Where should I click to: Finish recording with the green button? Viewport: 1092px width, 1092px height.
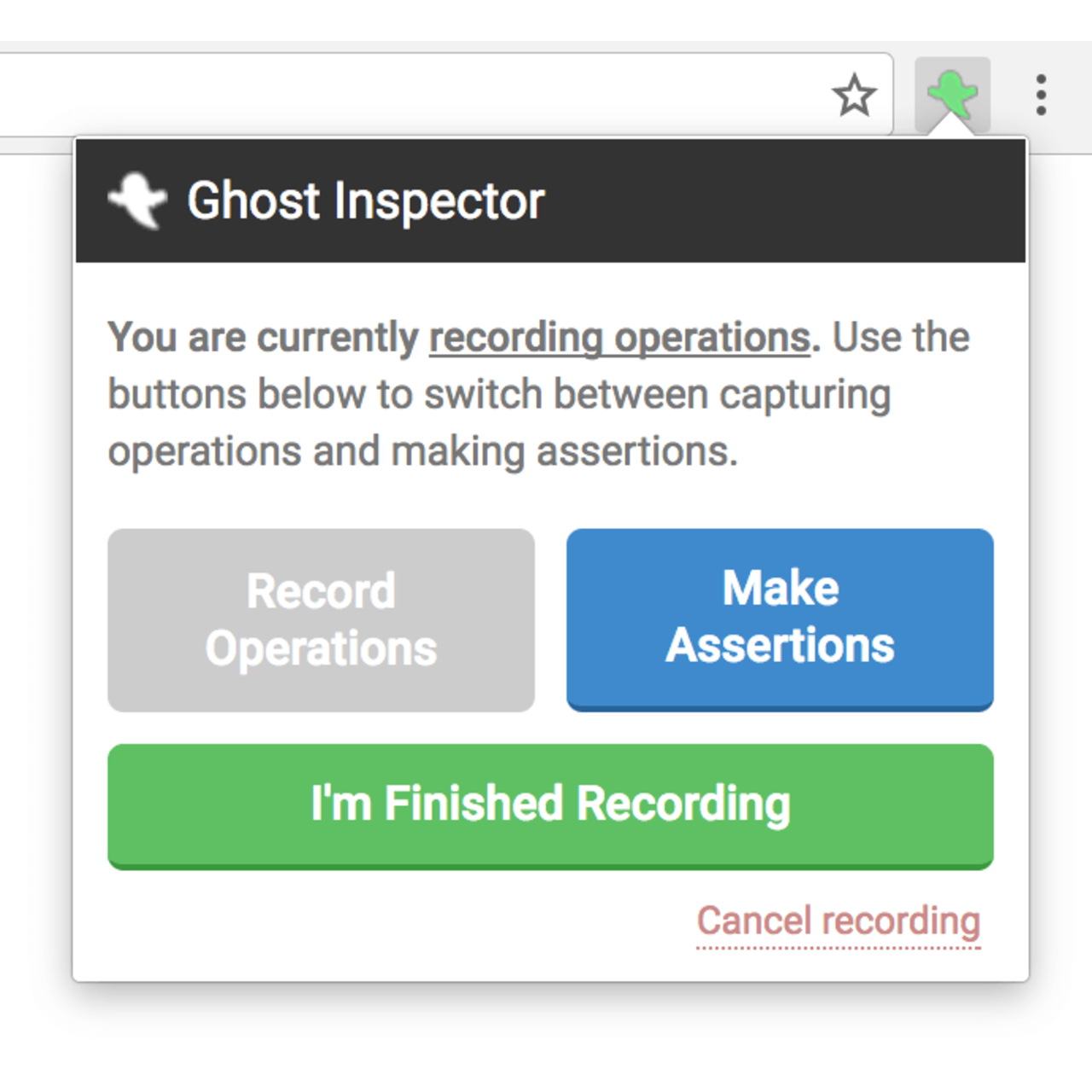coord(550,805)
